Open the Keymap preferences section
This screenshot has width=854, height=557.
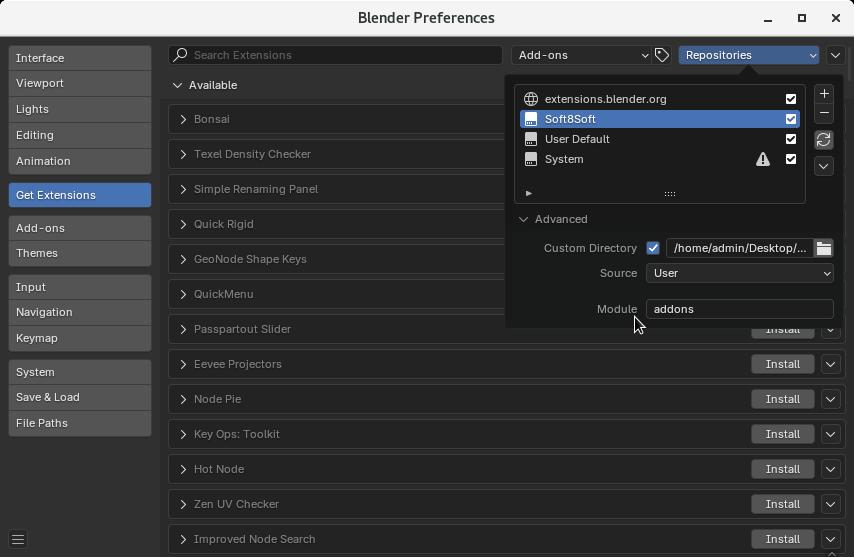click(80, 338)
